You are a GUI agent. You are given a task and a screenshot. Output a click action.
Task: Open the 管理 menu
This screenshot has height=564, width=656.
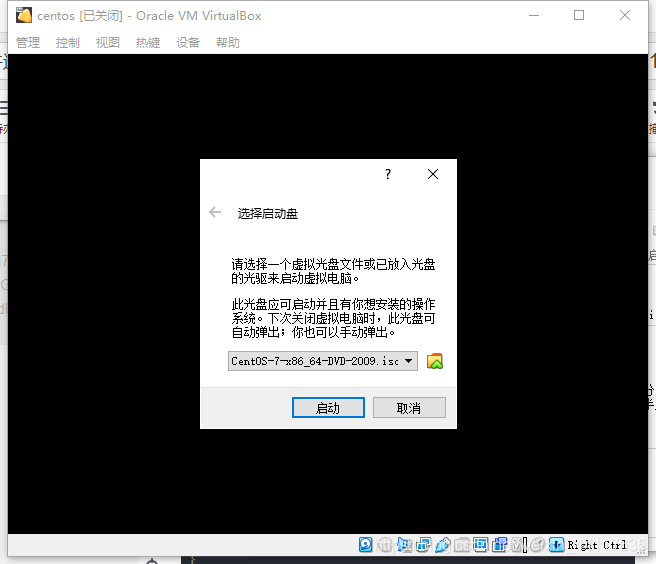click(x=28, y=42)
